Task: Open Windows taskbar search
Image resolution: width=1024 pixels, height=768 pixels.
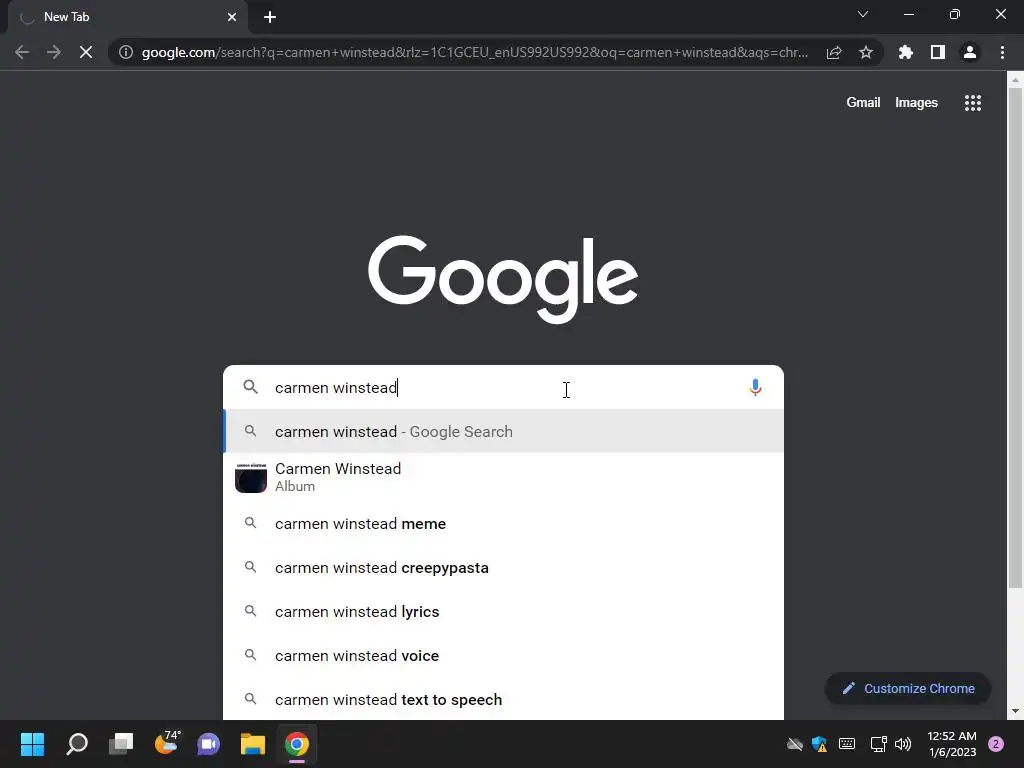Action: point(77,744)
